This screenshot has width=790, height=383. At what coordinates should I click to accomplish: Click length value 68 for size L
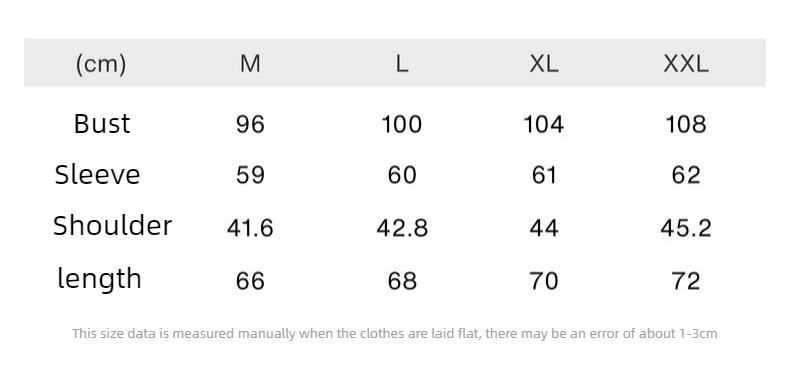[x=402, y=281]
